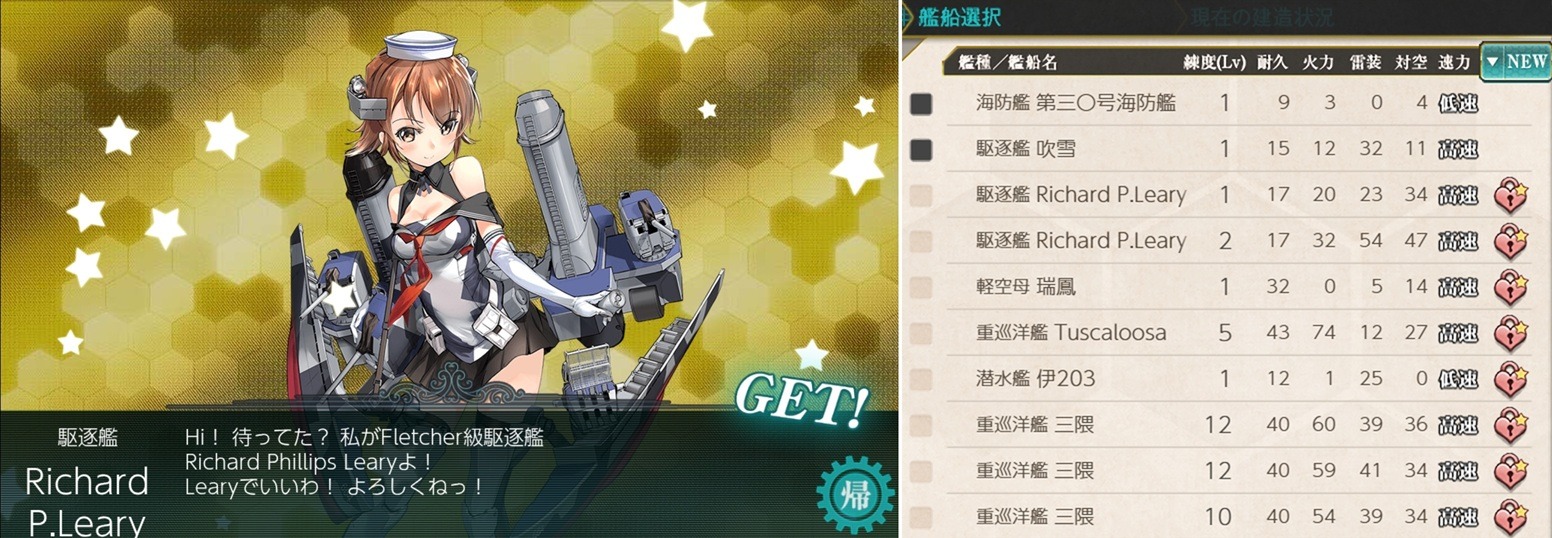Click the heart lock on Lv1 Richard P.Leary

(x=1511, y=195)
